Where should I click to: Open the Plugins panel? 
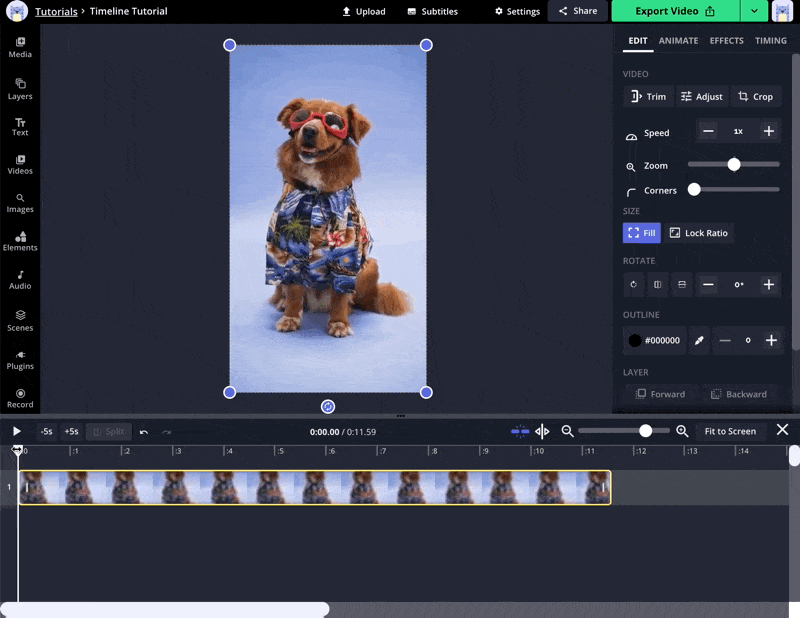[20, 359]
